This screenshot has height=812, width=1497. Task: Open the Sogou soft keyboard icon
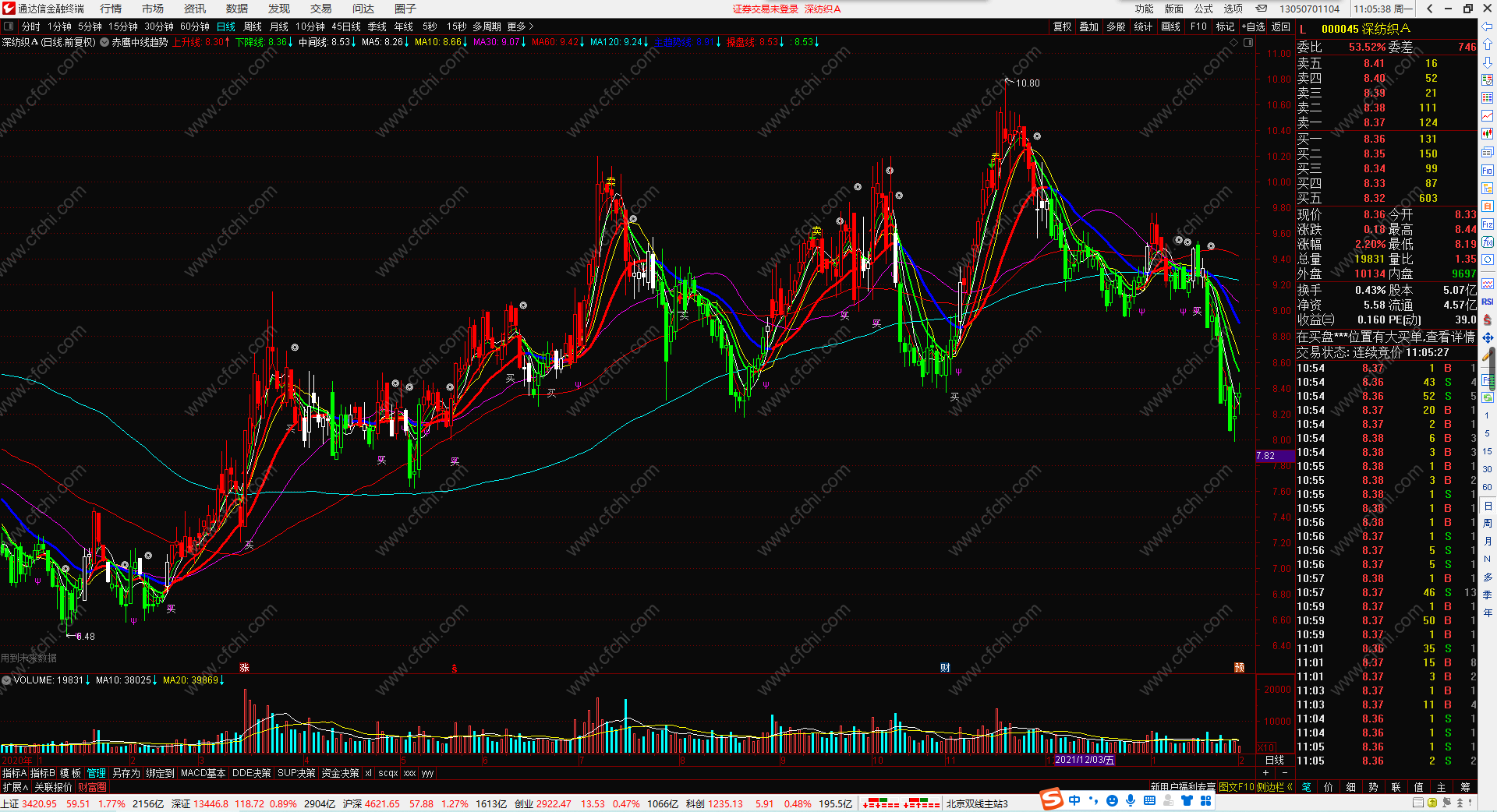pyautogui.click(x=1149, y=800)
